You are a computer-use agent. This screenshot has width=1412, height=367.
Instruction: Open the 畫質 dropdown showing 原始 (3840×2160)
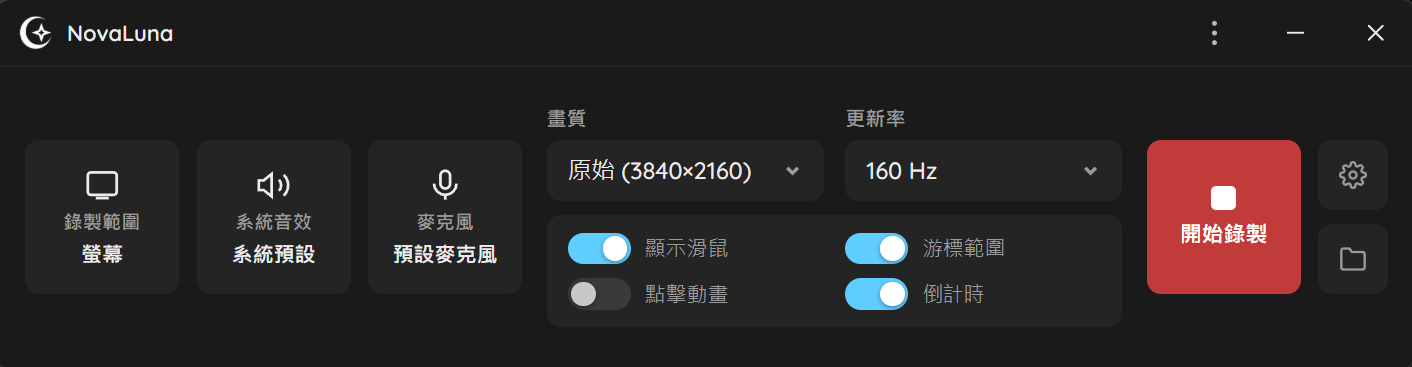tap(685, 171)
